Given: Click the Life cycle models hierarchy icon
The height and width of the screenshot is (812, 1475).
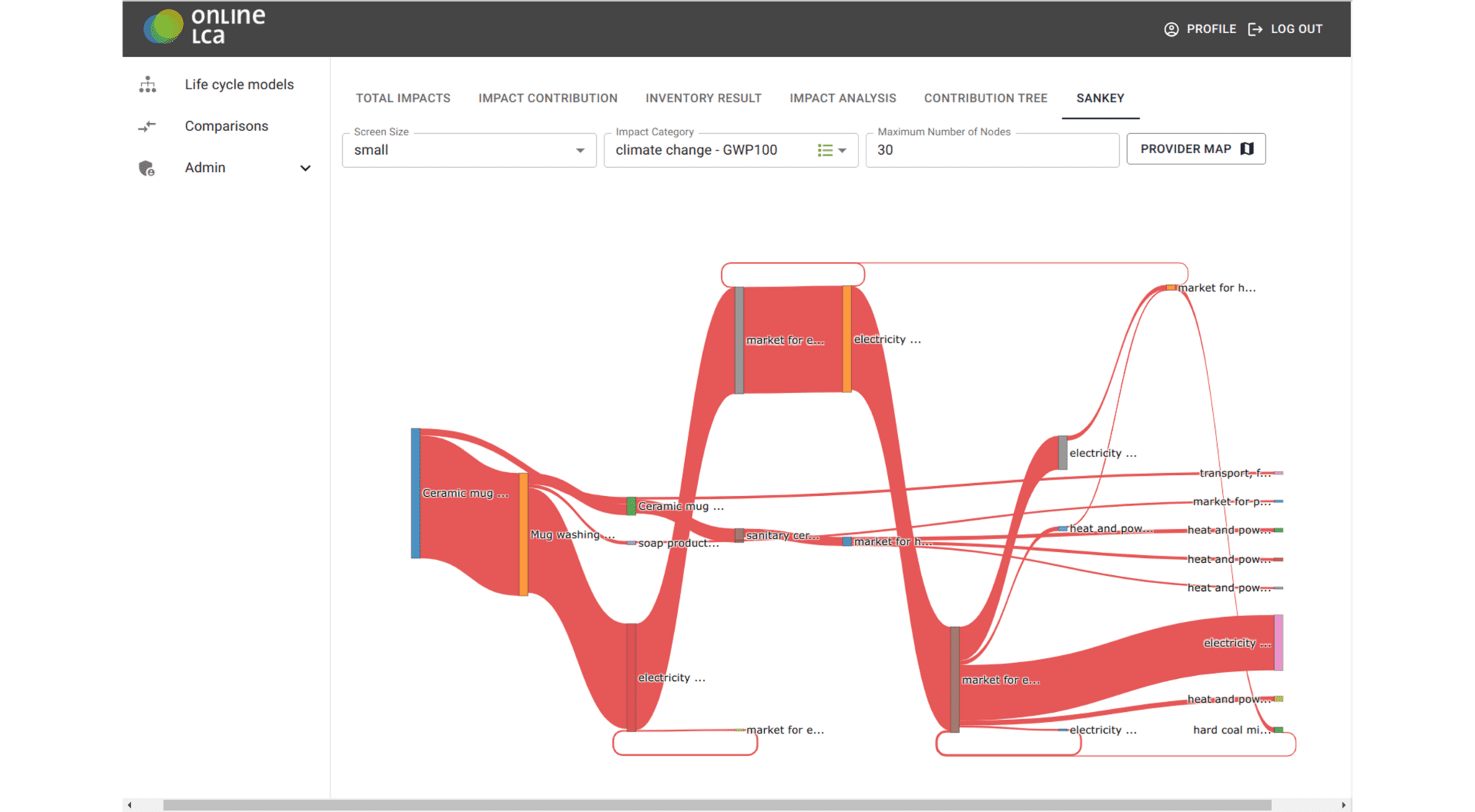Looking at the screenshot, I should tap(148, 85).
